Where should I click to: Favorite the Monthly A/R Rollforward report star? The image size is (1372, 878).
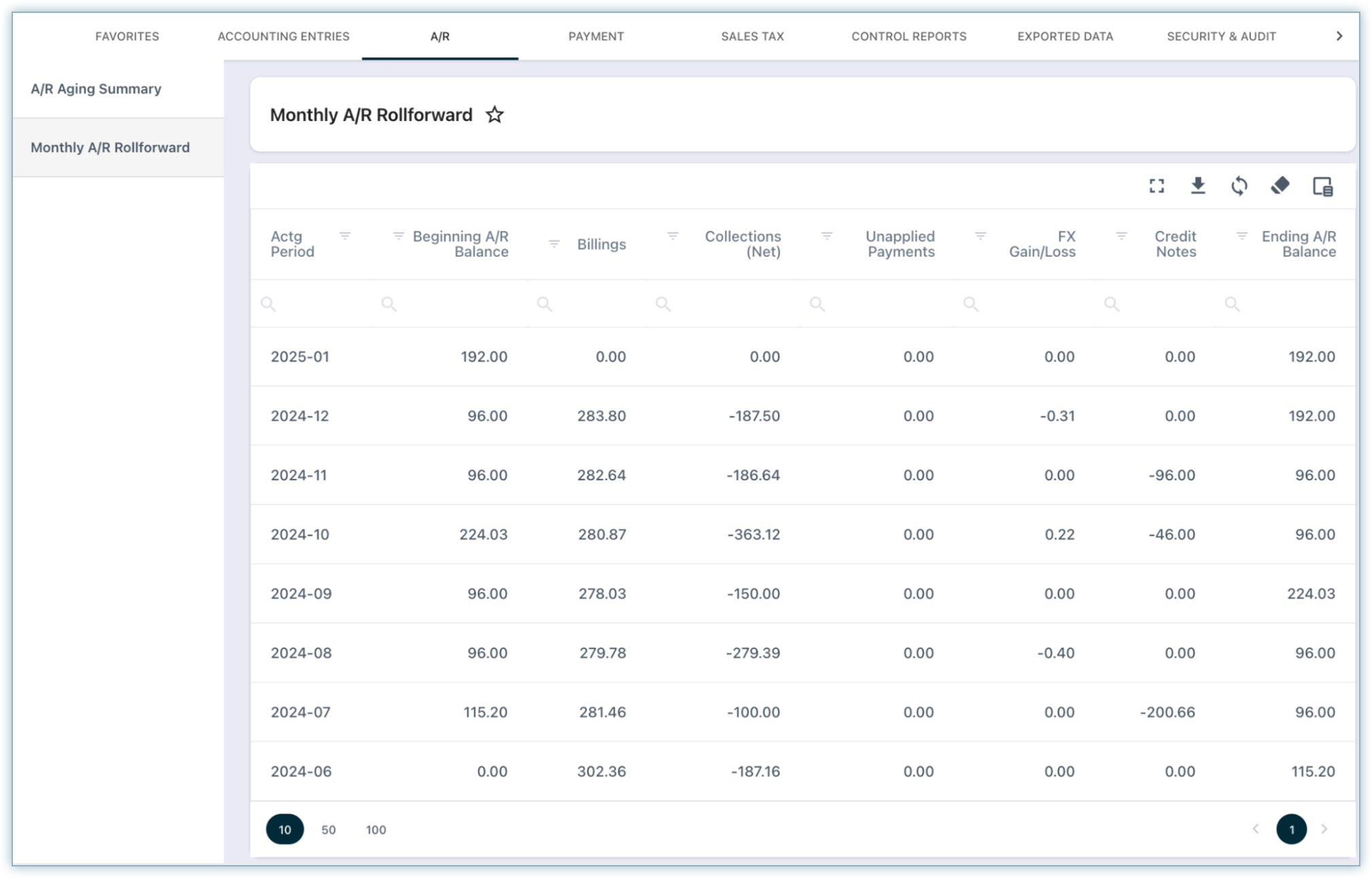[x=495, y=115]
